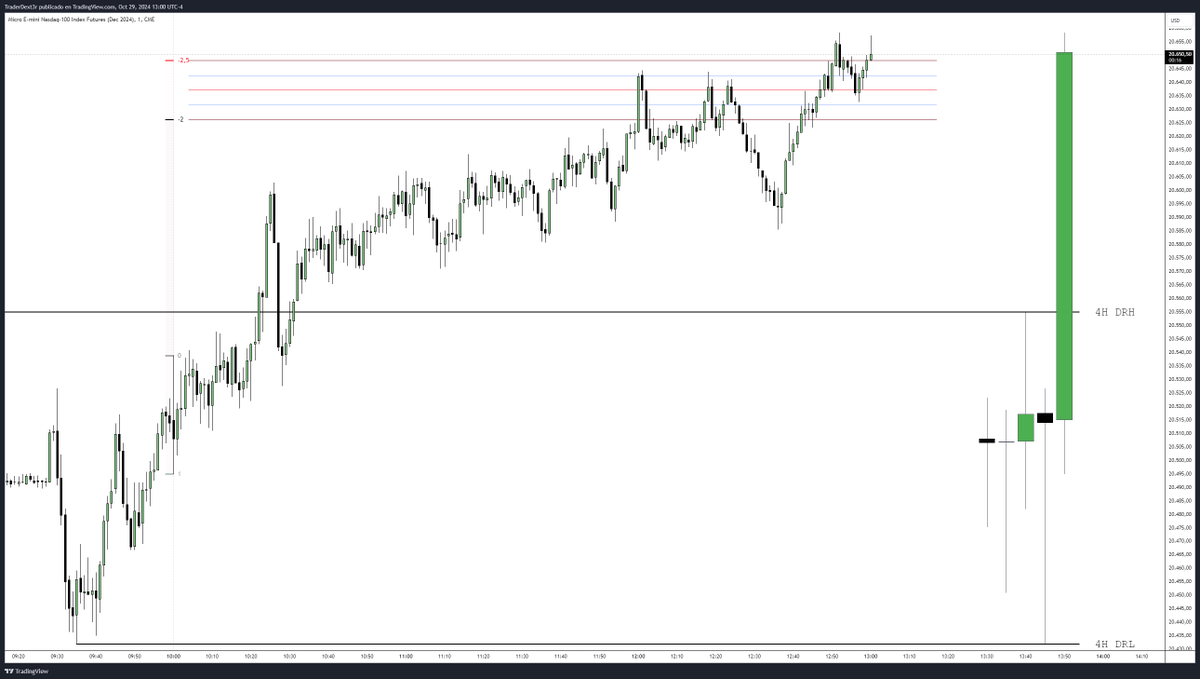The image size is (1200, 679).
Task: Select the large green 4H projection candle
Action: click(1064, 235)
